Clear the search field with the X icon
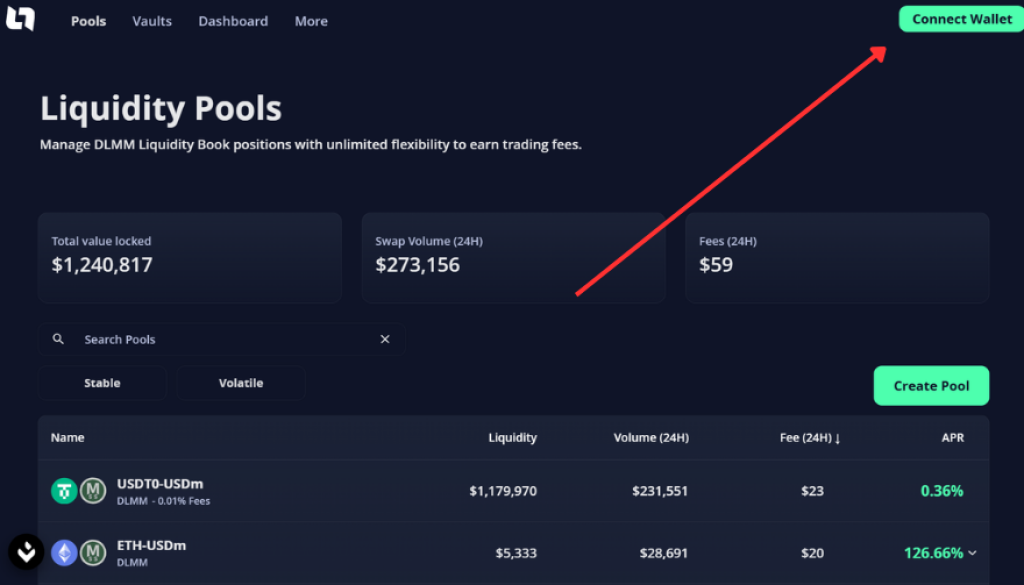 [x=385, y=339]
